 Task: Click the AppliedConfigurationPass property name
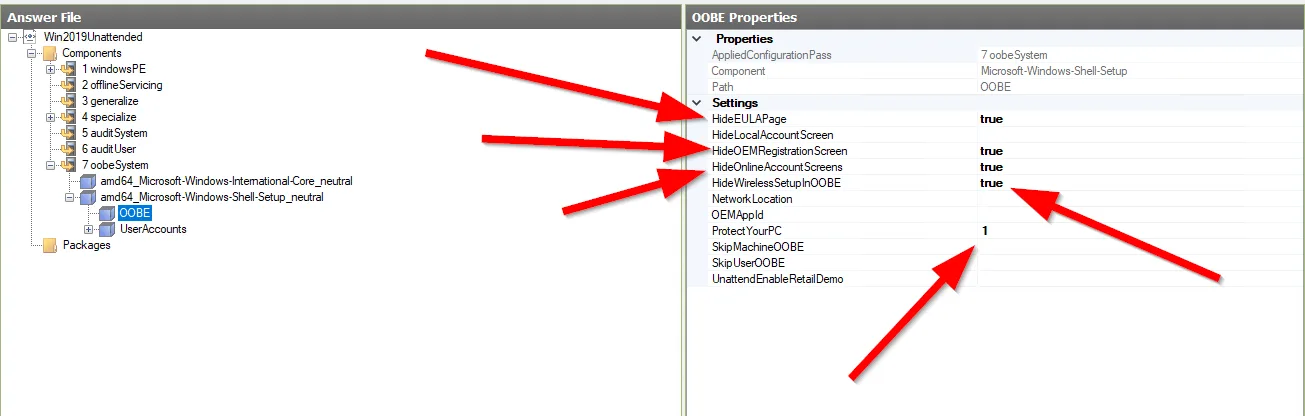771,55
